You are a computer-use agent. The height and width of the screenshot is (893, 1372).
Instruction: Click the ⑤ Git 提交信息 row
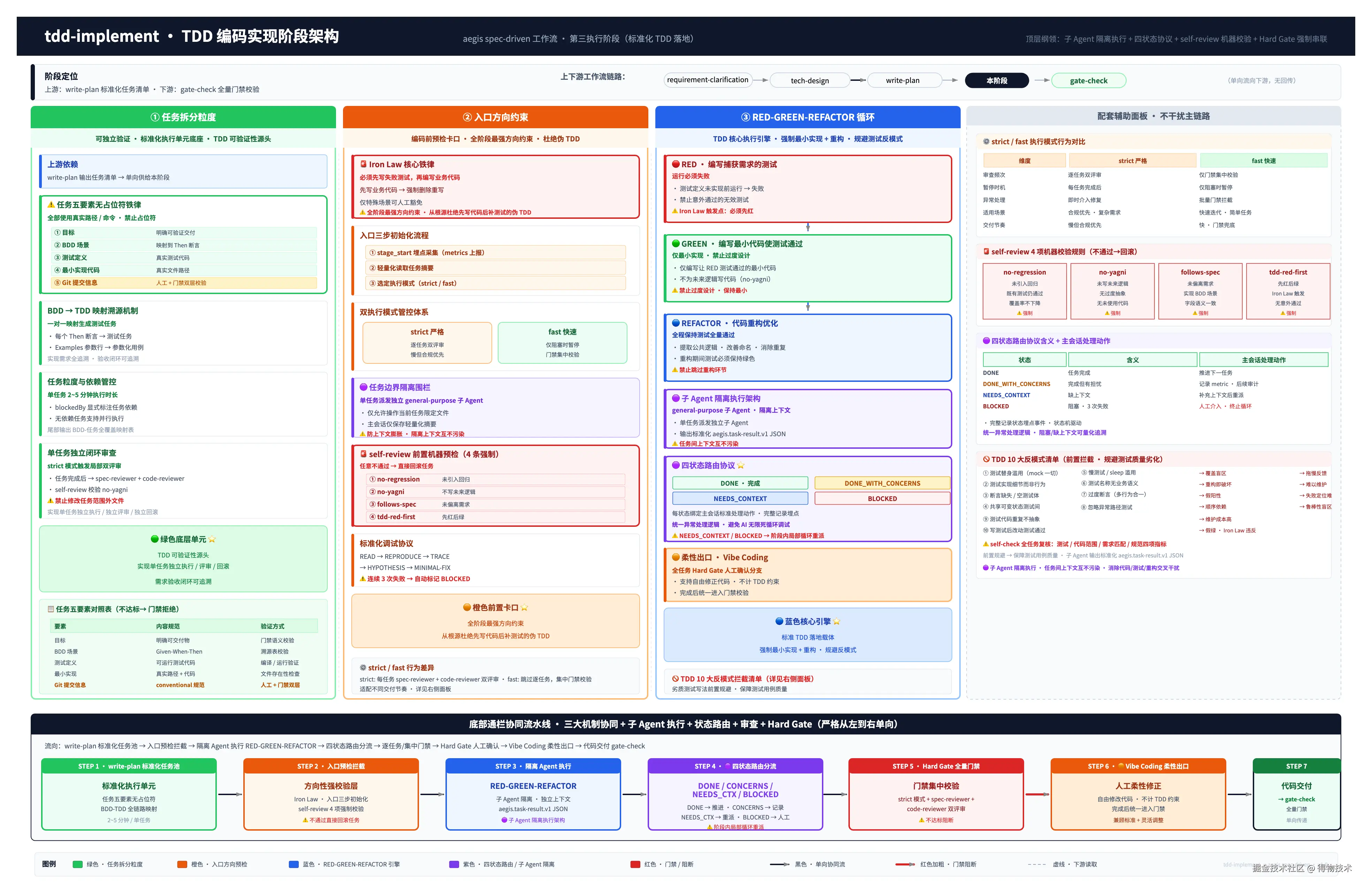click(184, 283)
